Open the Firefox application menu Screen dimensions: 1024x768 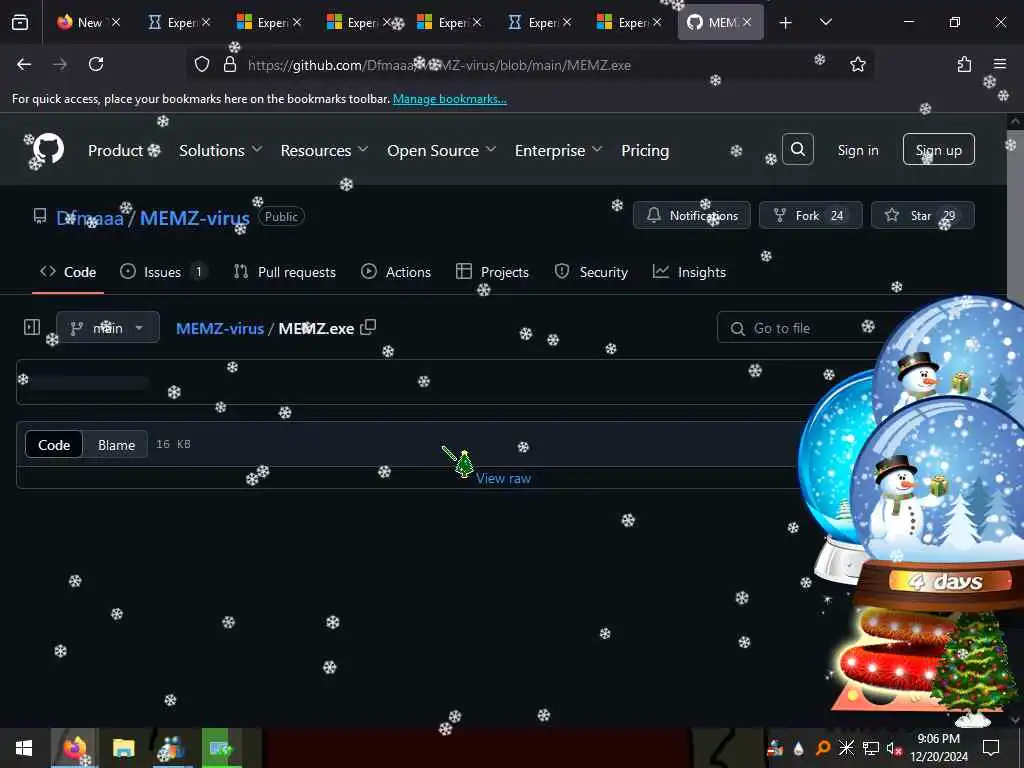click(1000, 64)
